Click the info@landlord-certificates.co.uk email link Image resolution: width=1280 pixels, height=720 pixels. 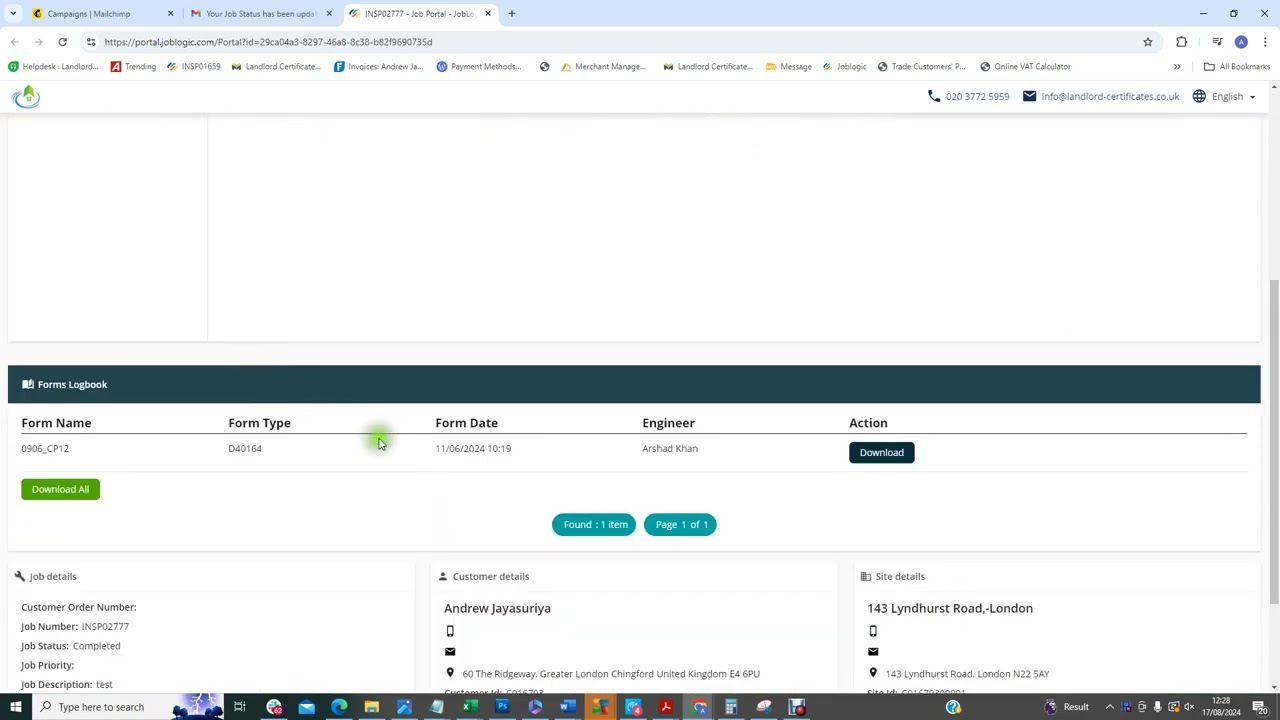[1109, 96]
